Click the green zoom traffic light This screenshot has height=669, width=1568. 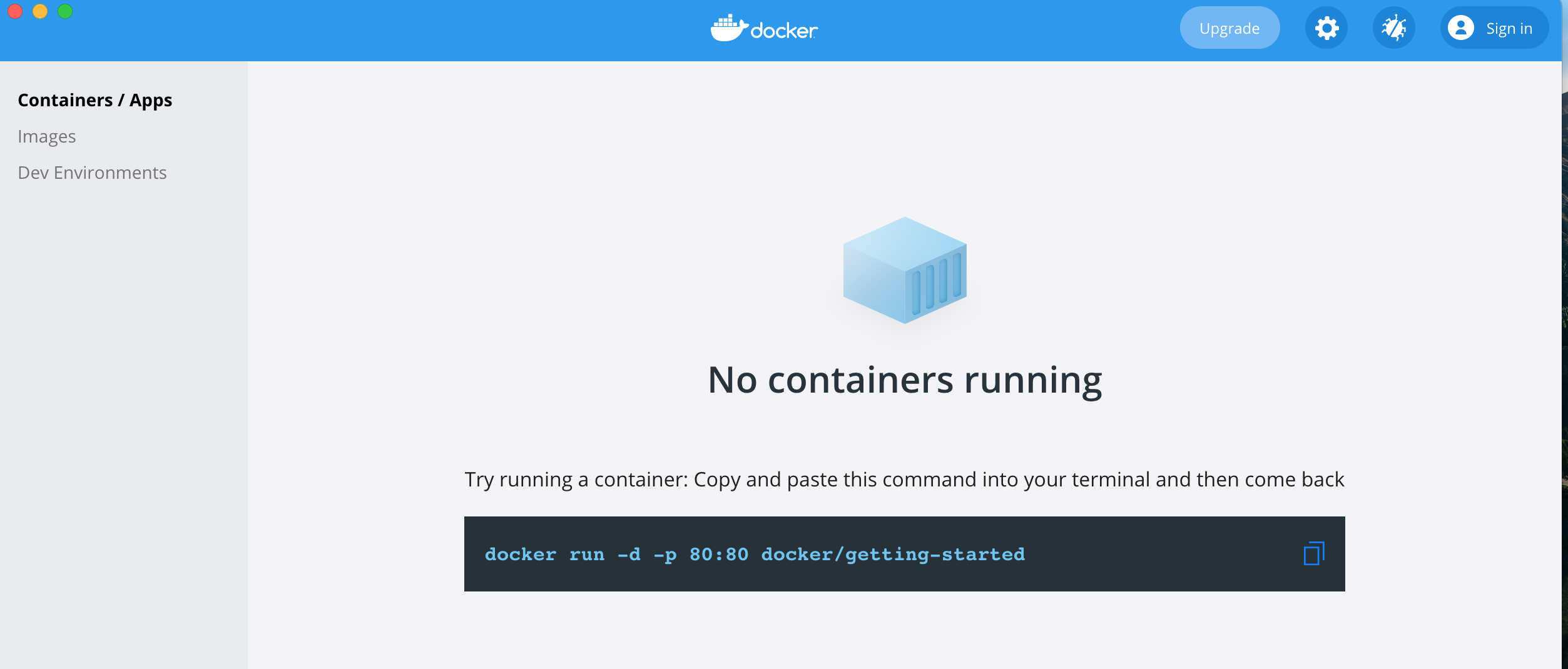tap(64, 11)
